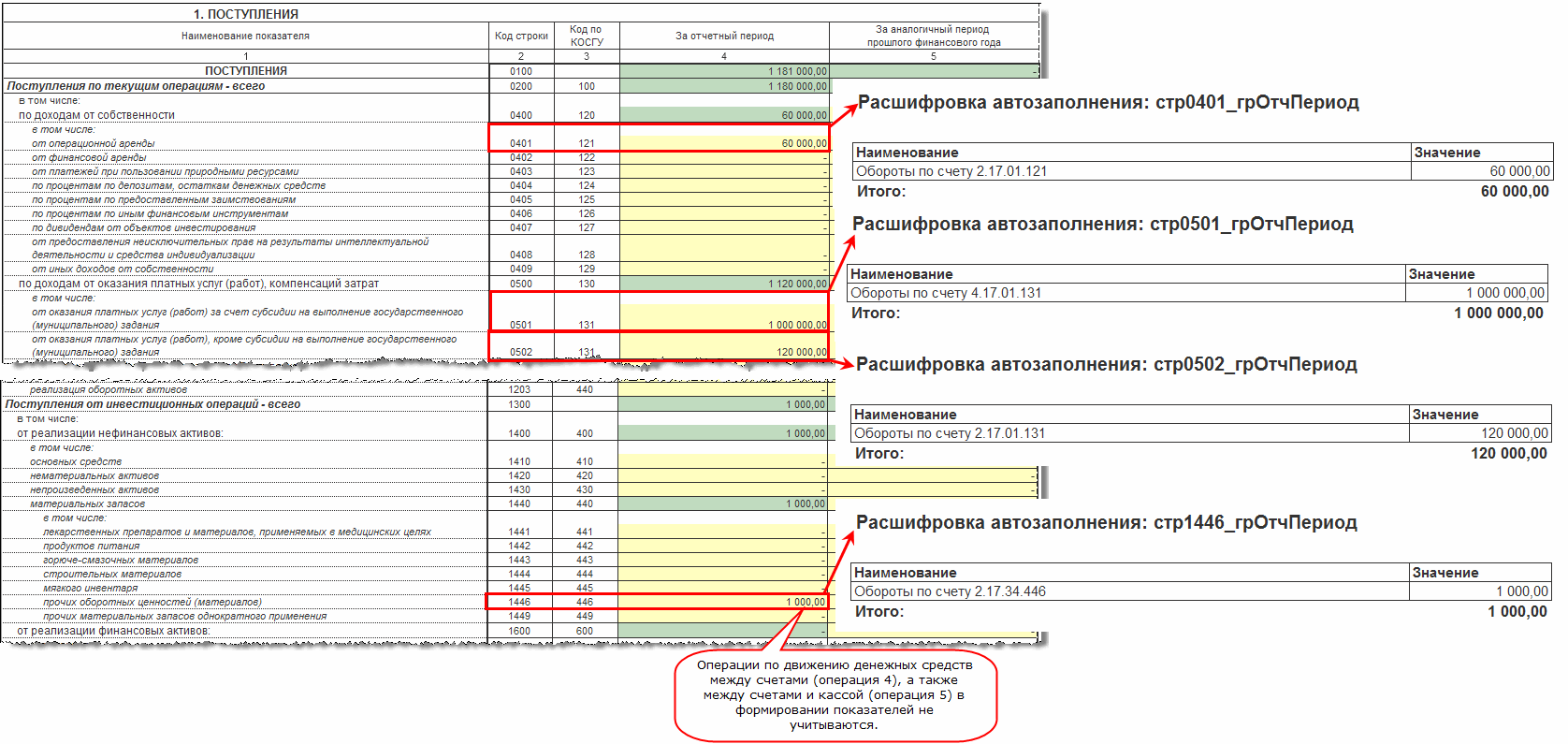Select the "от финансовой аренды" row label
1568x744 pixels.
pos(89,157)
